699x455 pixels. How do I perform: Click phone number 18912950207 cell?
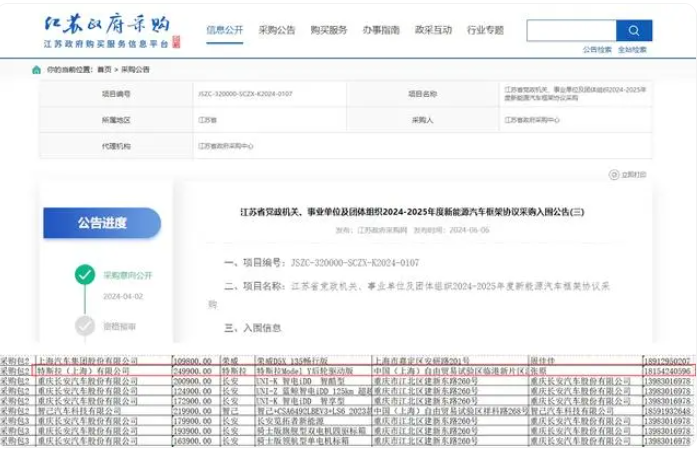click(668, 361)
